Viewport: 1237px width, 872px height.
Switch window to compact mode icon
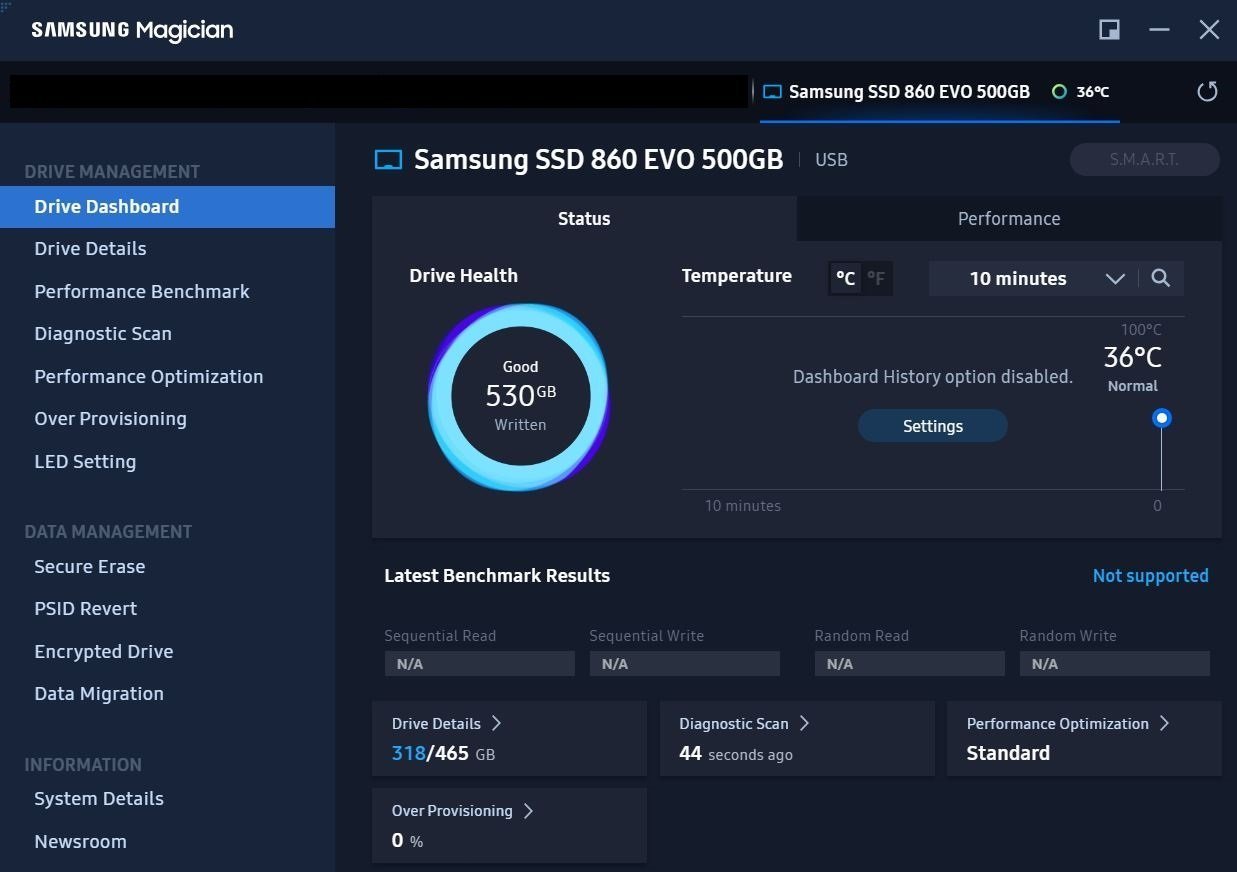(1109, 30)
